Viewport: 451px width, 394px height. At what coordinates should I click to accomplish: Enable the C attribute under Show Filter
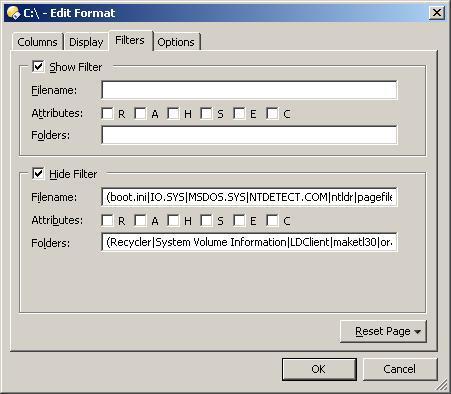[272, 113]
